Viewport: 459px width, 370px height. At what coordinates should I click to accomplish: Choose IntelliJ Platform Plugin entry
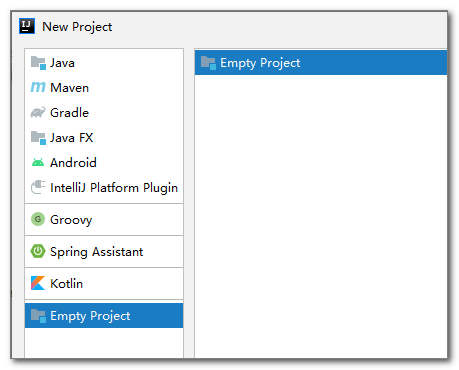[x=104, y=188]
